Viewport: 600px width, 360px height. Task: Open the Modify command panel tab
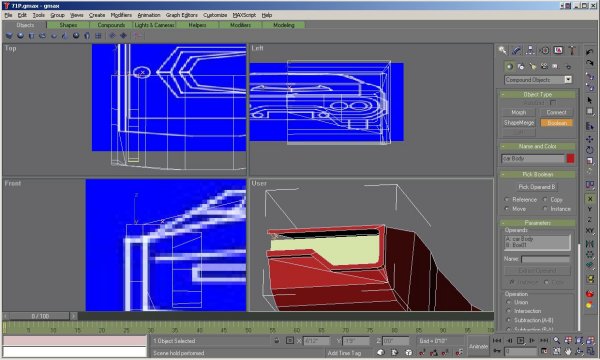click(516, 50)
